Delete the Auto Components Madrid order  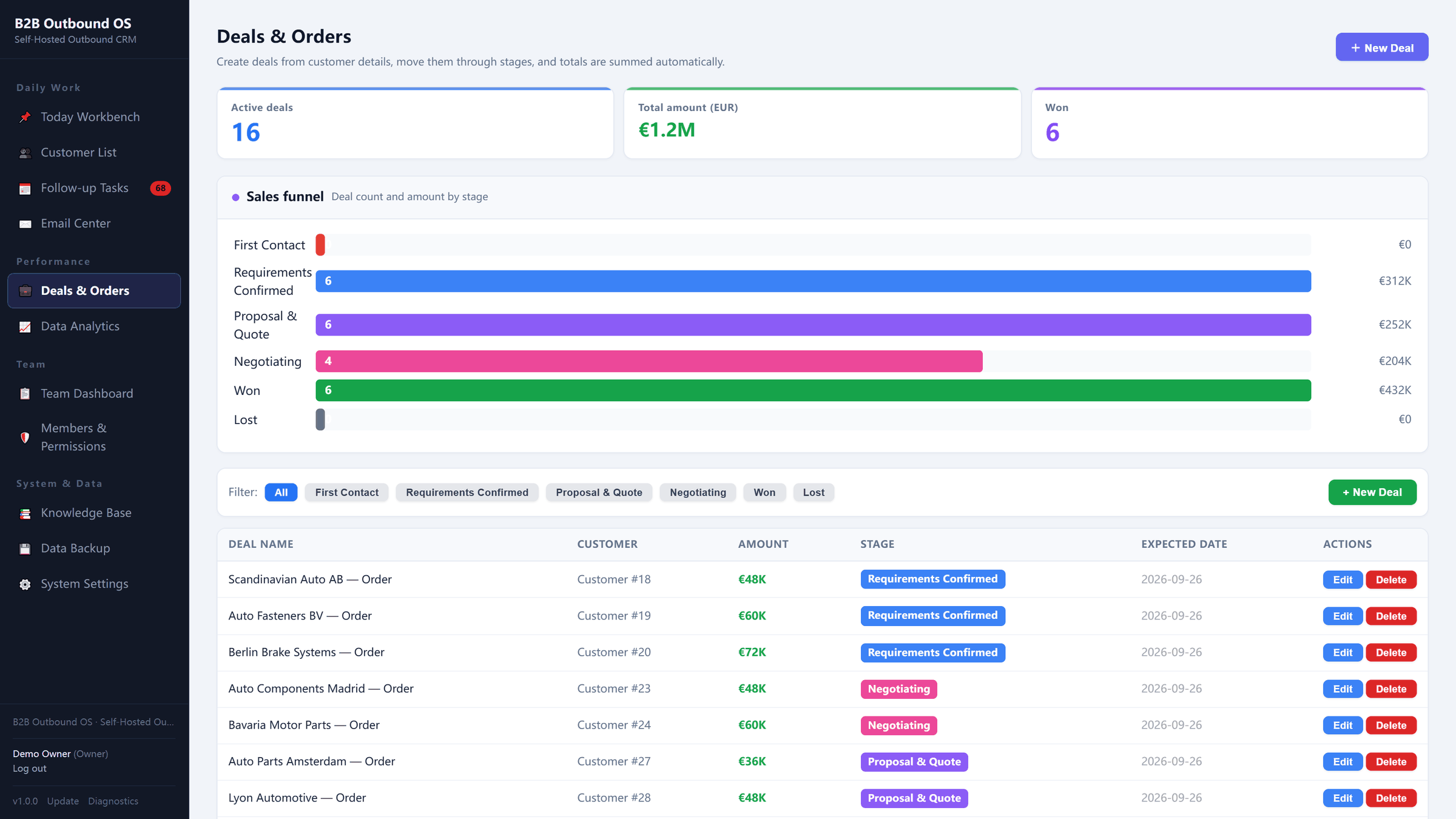pyautogui.click(x=1391, y=689)
